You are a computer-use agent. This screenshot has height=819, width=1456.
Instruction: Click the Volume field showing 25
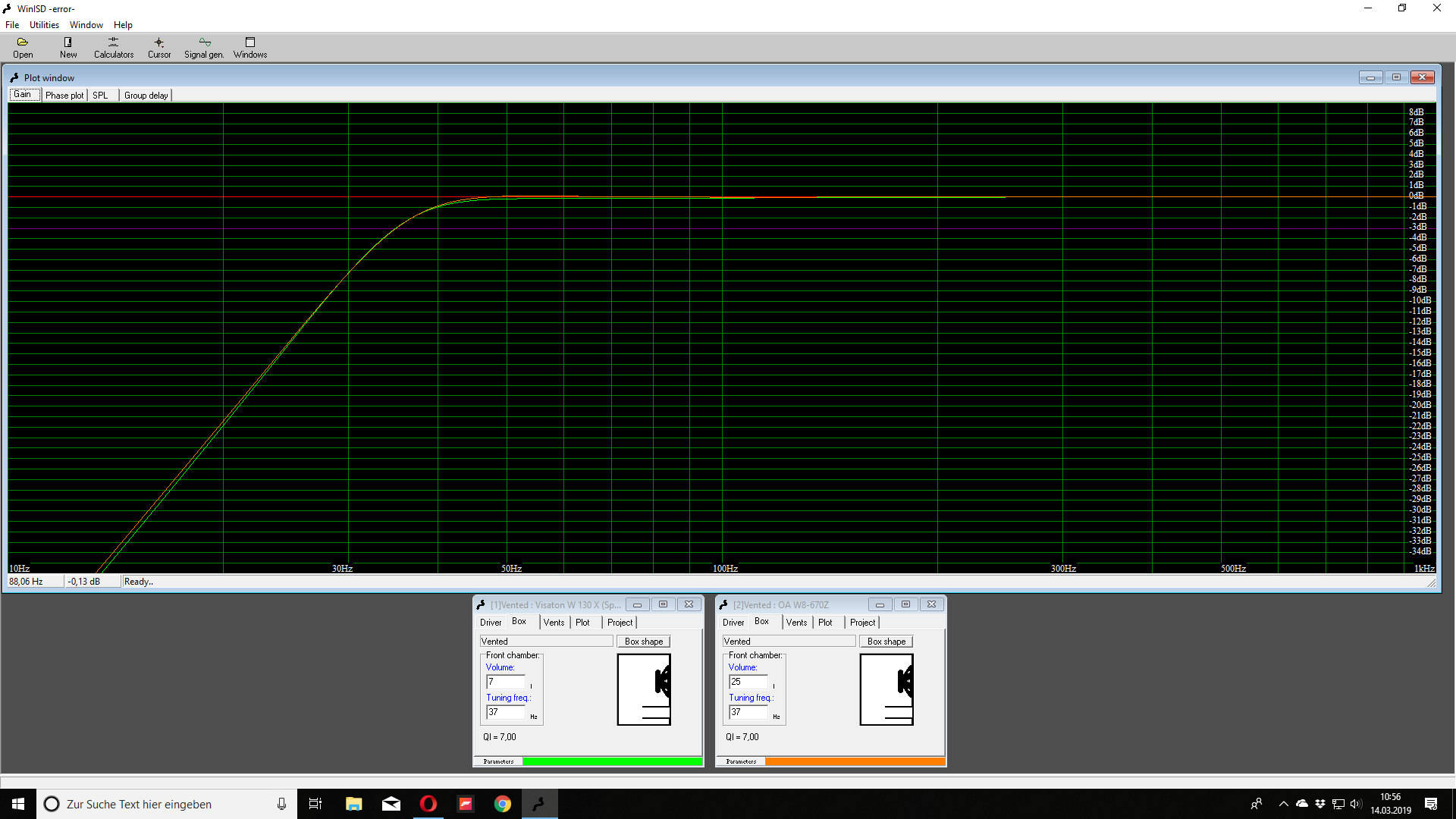[748, 682]
